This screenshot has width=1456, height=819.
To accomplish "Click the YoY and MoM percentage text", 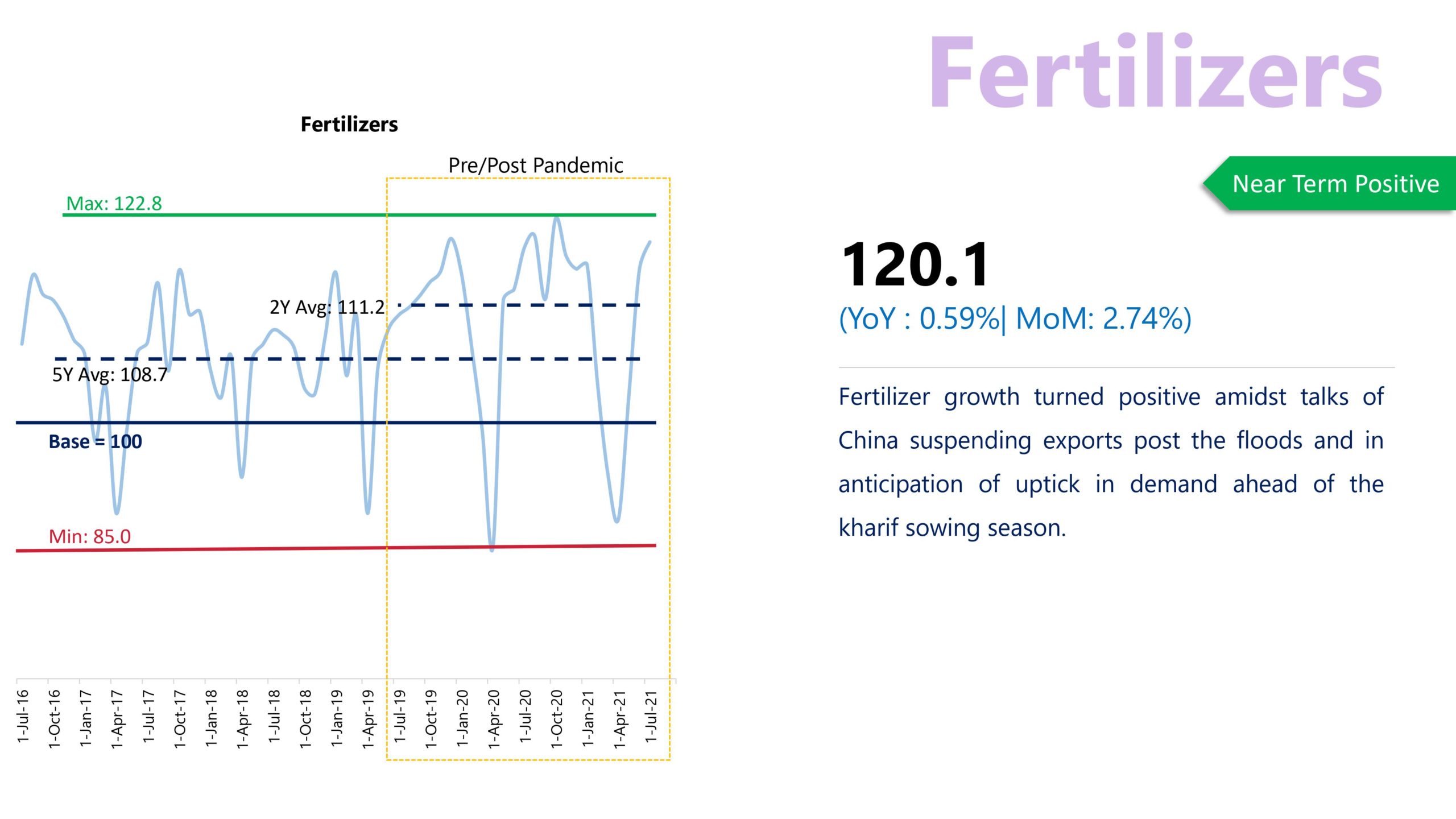I will coord(1015,318).
